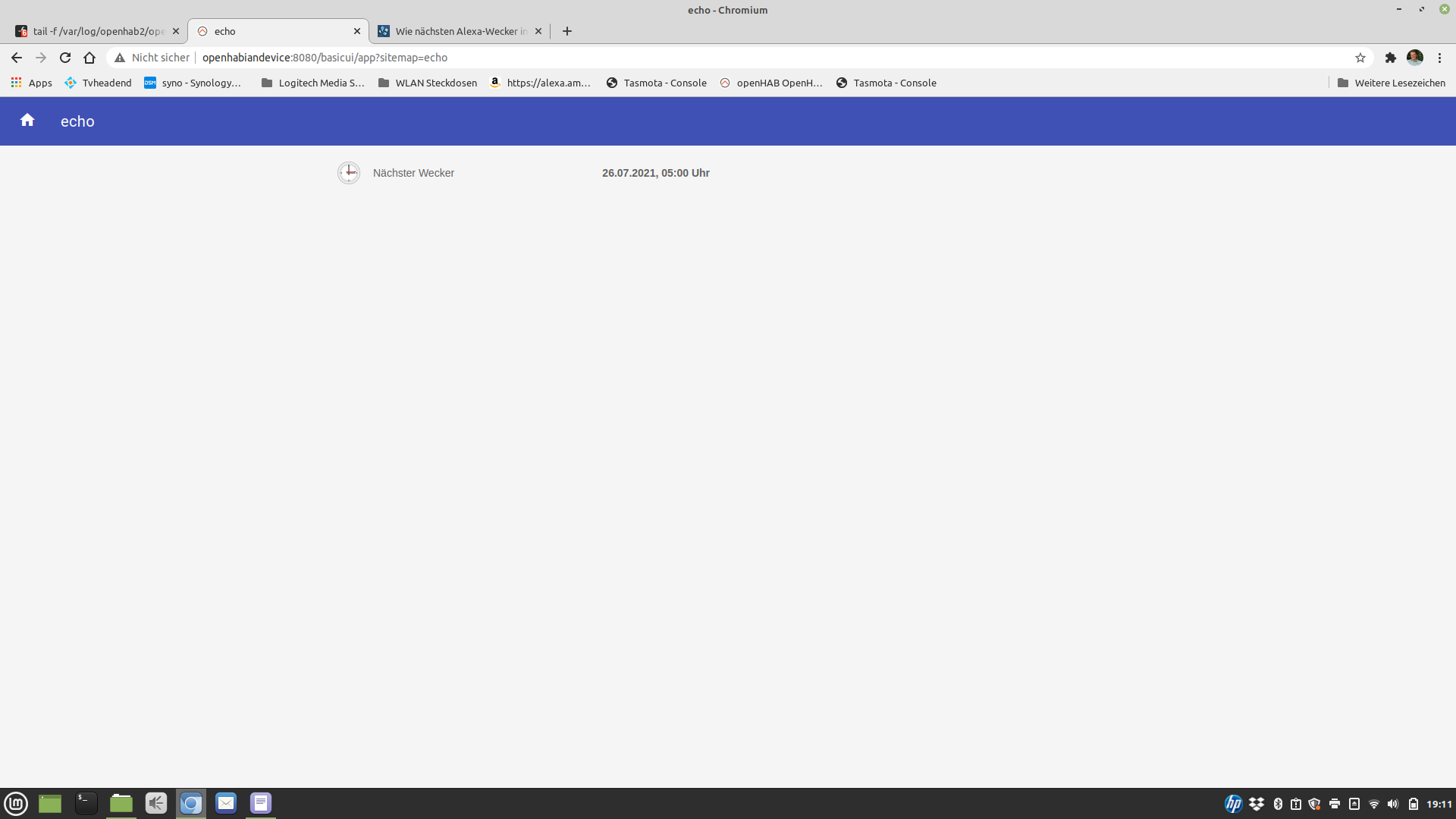
Task: Focus Chromium in the taskbar
Action: point(191,803)
